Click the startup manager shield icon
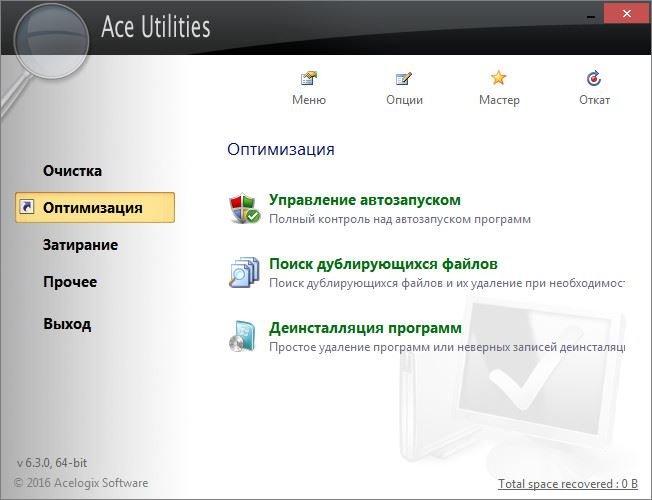The image size is (652, 500). [x=244, y=208]
